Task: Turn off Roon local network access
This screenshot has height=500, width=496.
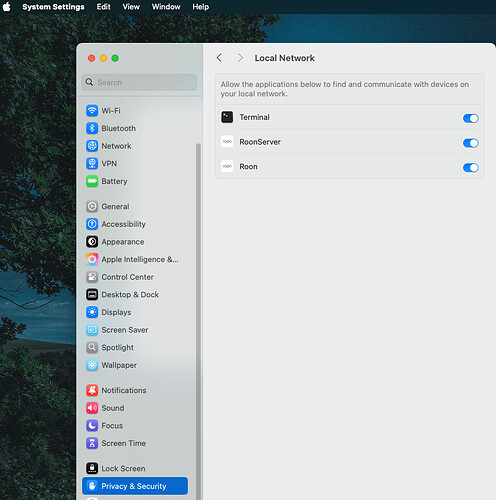Action: (x=471, y=168)
